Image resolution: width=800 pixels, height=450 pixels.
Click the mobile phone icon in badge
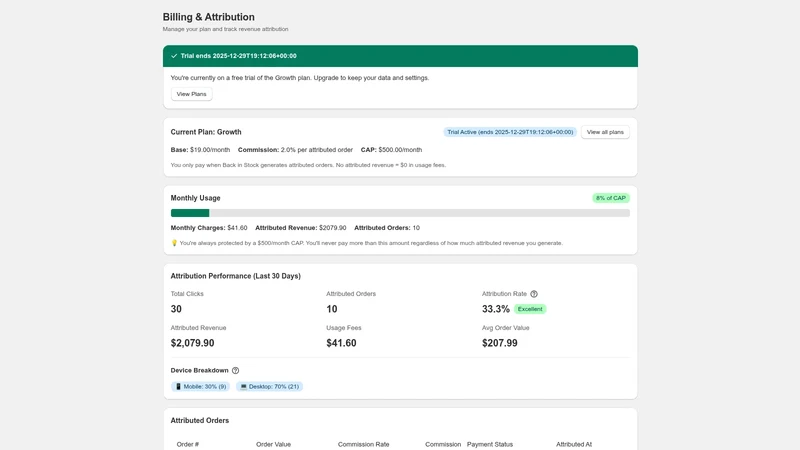(x=178, y=387)
